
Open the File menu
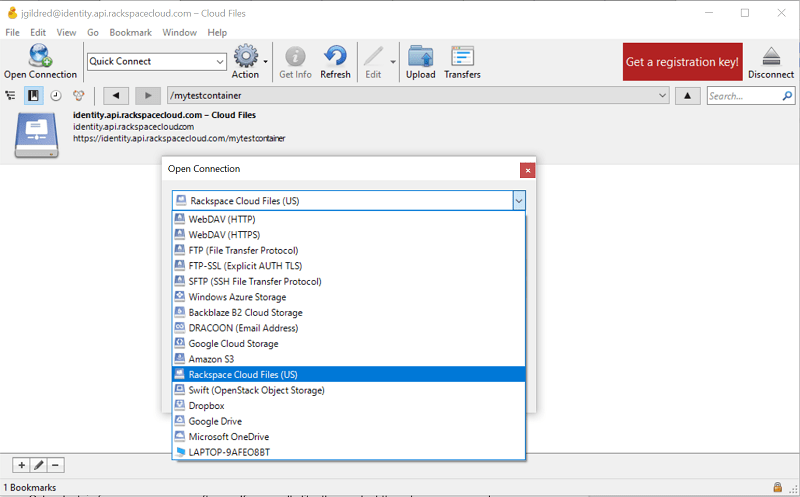point(12,32)
